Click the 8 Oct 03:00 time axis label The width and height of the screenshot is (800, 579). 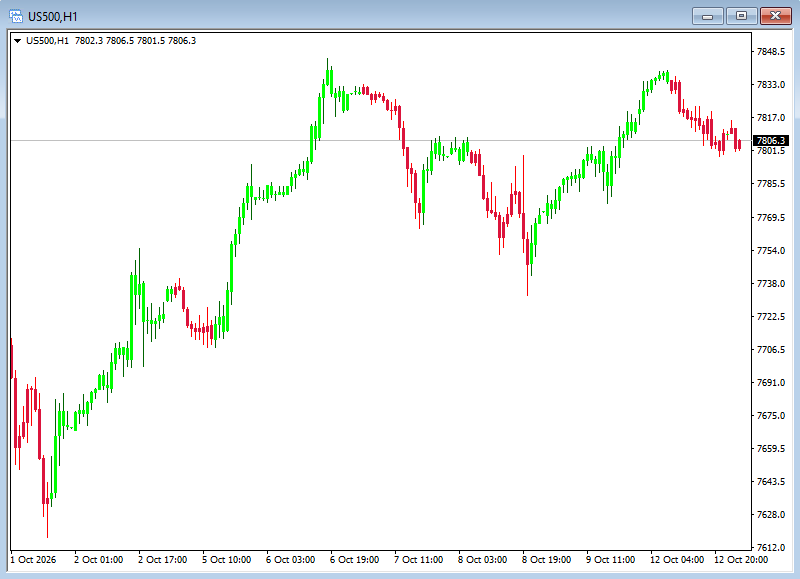point(483,560)
